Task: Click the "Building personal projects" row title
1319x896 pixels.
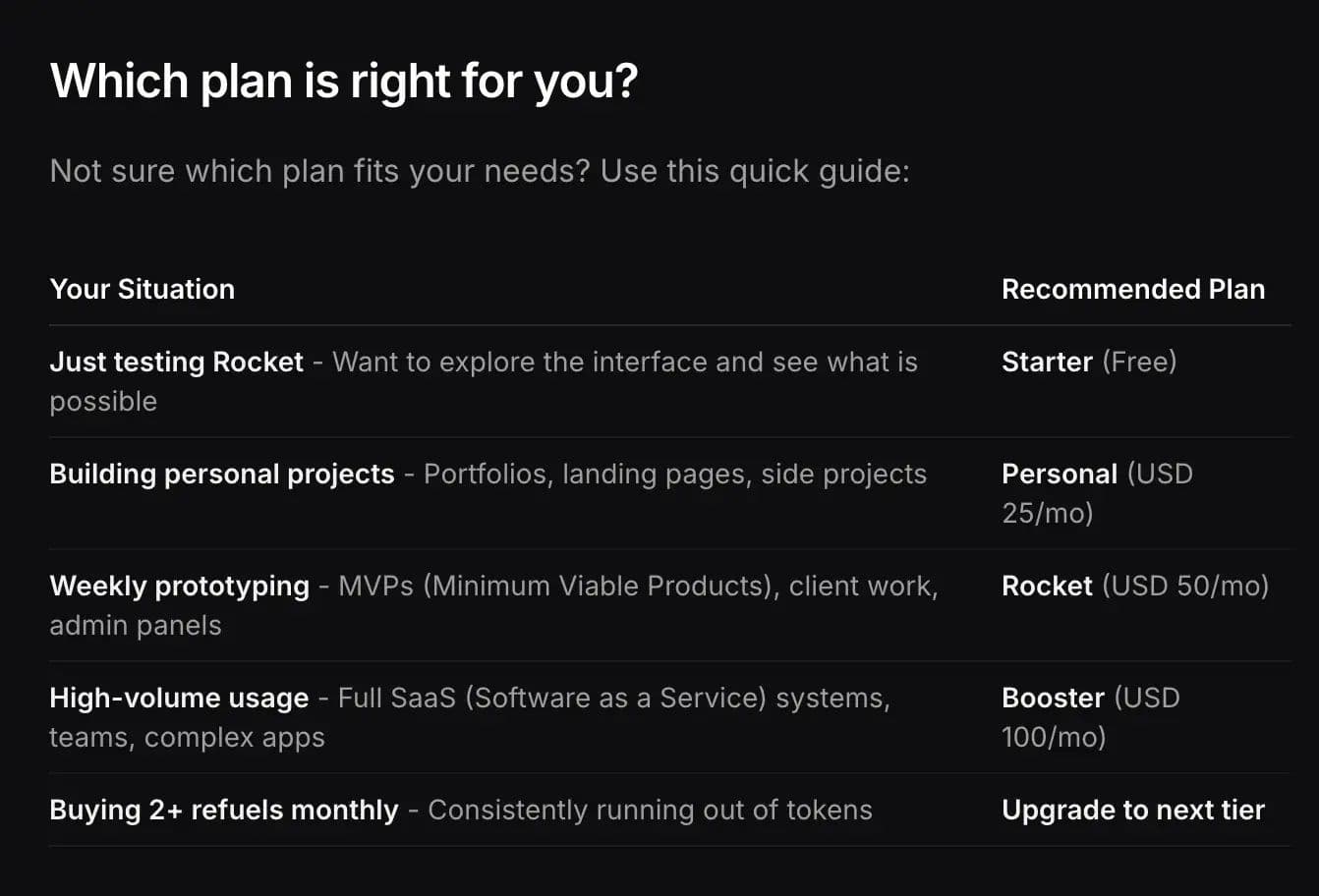Action: pos(221,474)
